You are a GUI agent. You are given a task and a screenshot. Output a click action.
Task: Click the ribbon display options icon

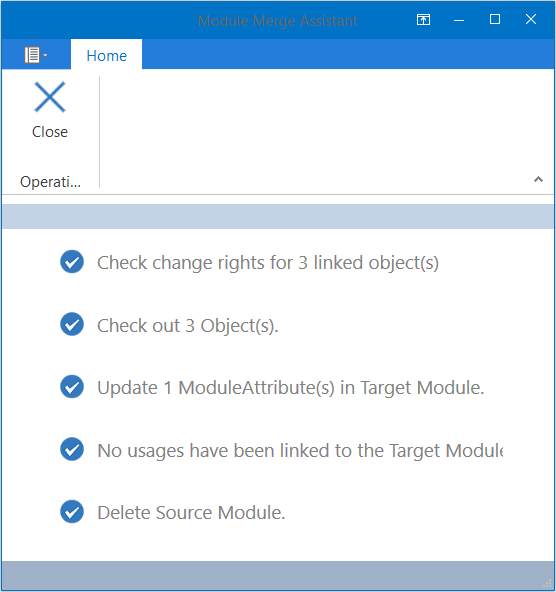click(x=423, y=19)
